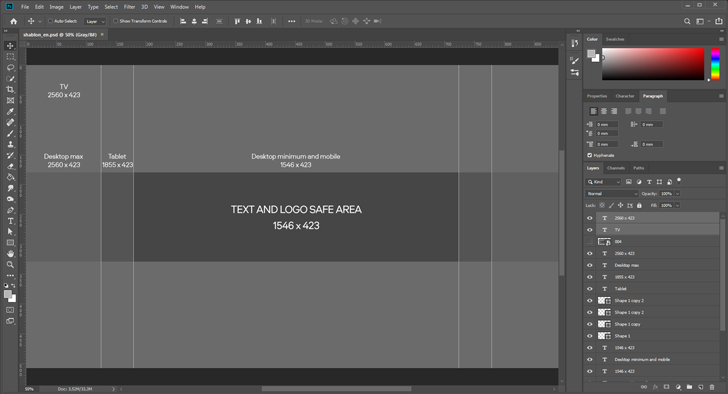Open the Kind layer filter dropdown
The height and width of the screenshot is (394, 728).
pyautogui.click(x=603, y=182)
